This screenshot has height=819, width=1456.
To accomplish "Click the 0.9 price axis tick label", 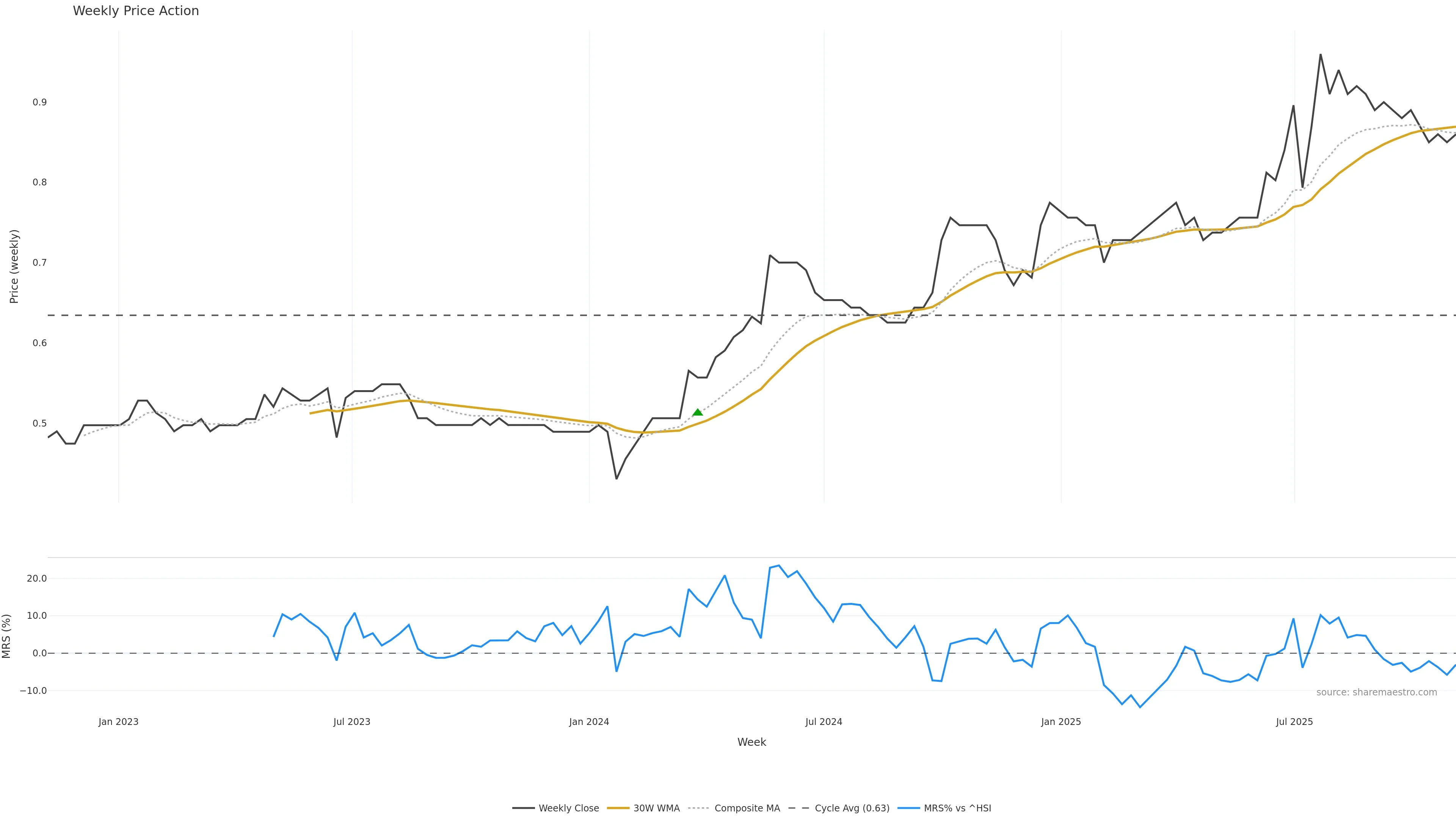I will pos(39,102).
